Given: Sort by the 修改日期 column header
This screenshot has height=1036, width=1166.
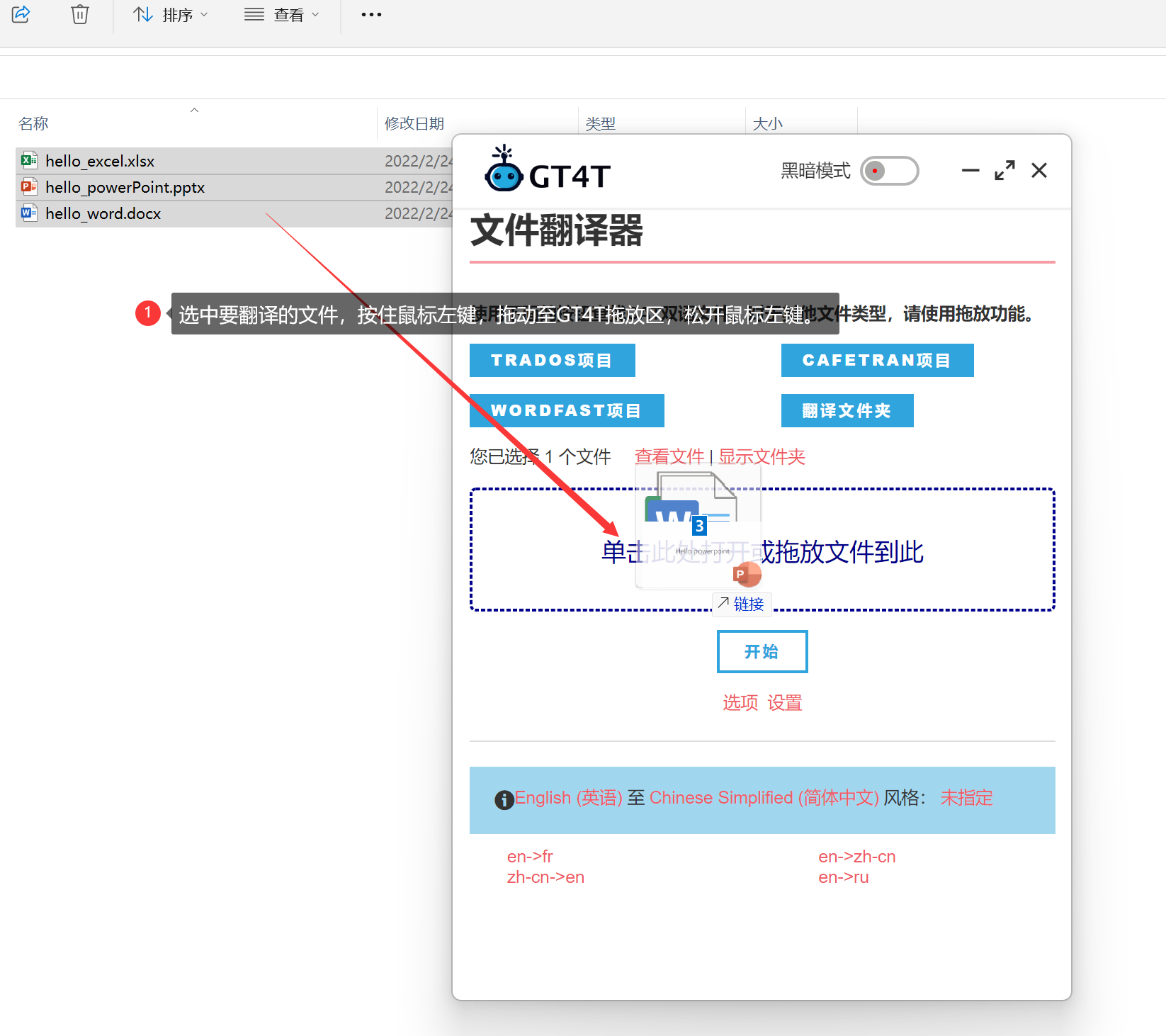Looking at the screenshot, I should (414, 123).
